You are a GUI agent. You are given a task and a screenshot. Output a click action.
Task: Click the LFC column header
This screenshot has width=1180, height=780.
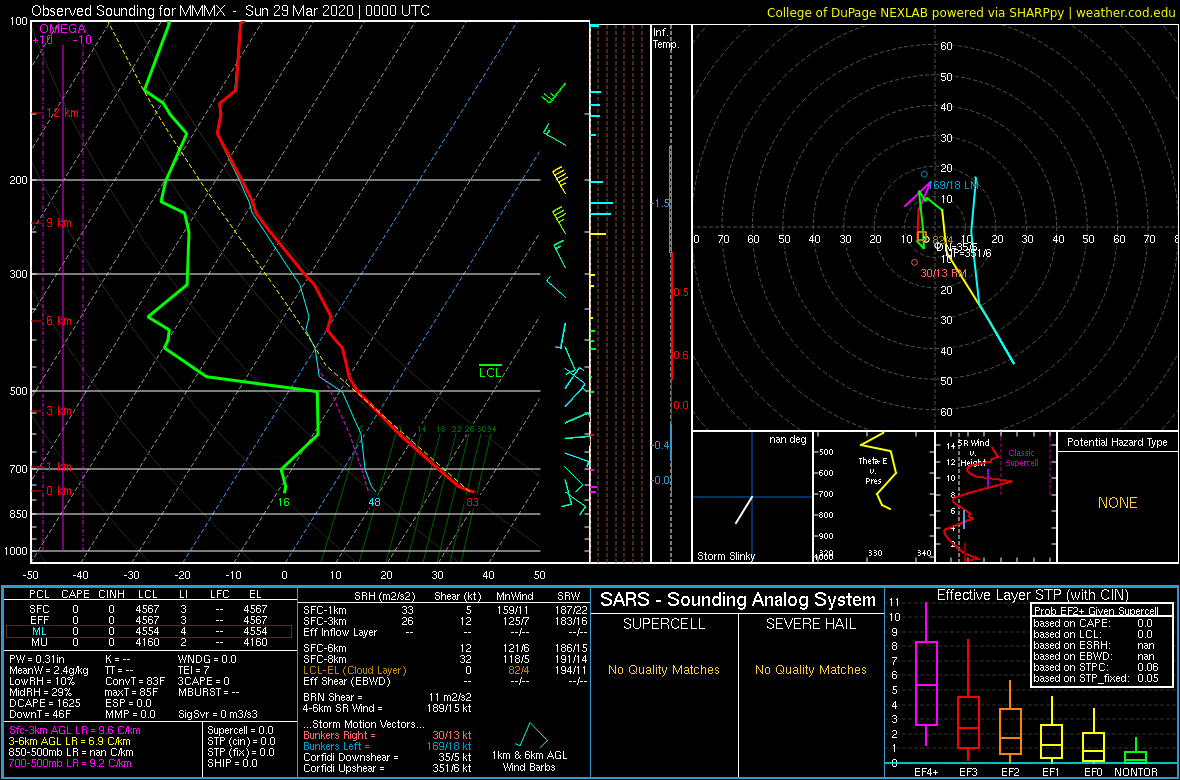(221, 596)
